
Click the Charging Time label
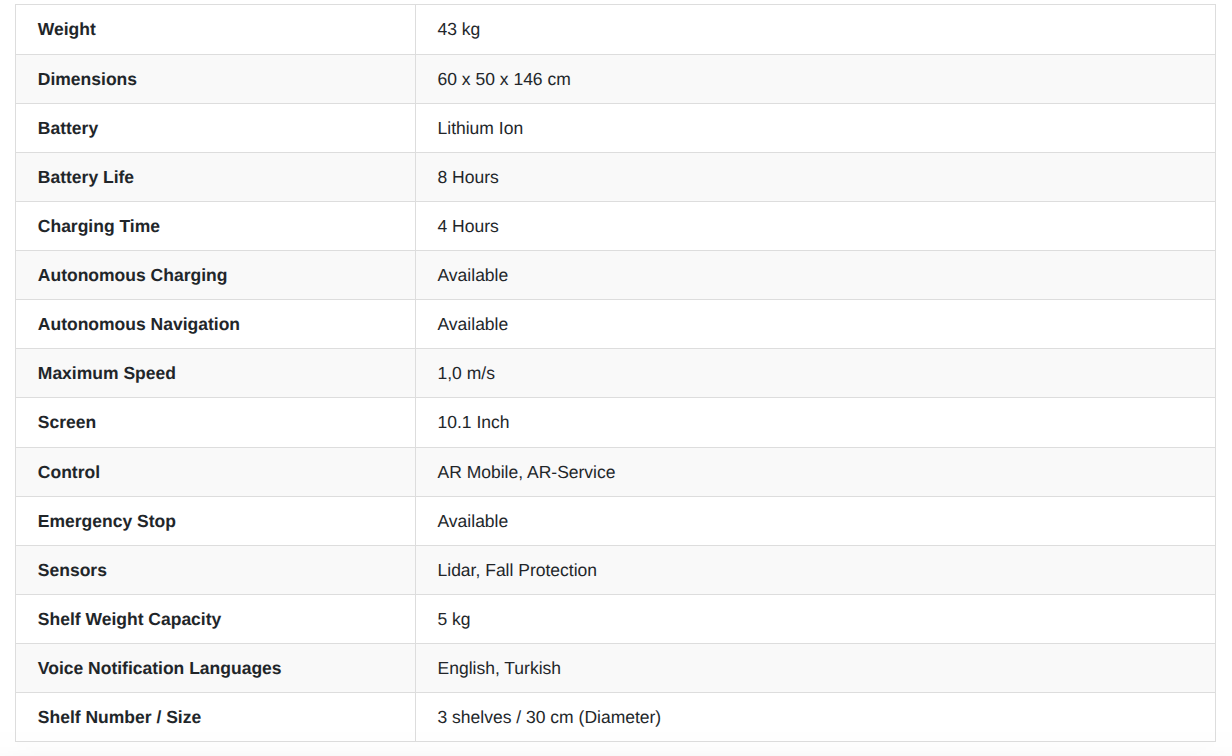(99, 226)
